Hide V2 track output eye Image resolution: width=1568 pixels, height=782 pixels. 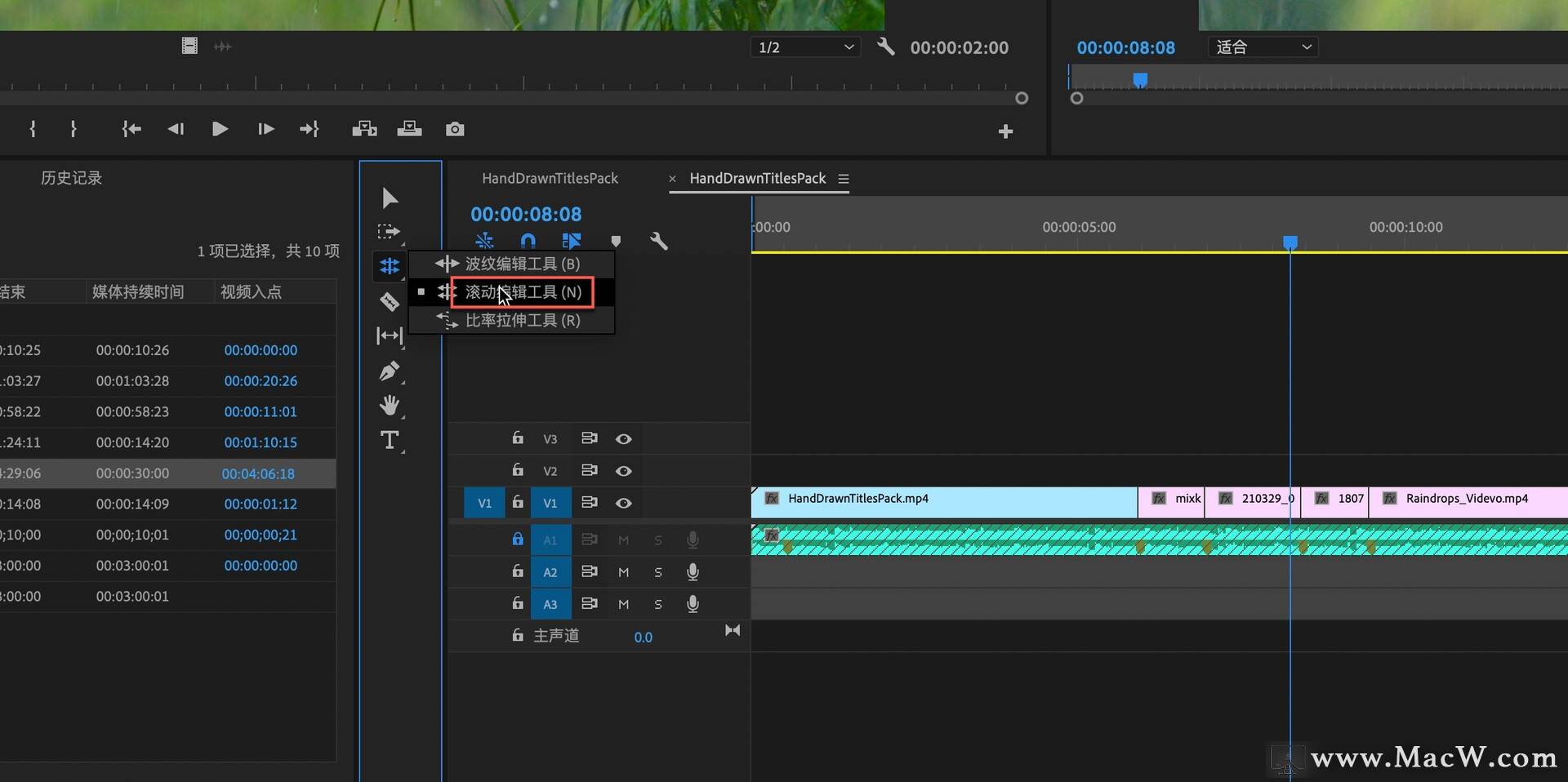[x=624, y=471]
